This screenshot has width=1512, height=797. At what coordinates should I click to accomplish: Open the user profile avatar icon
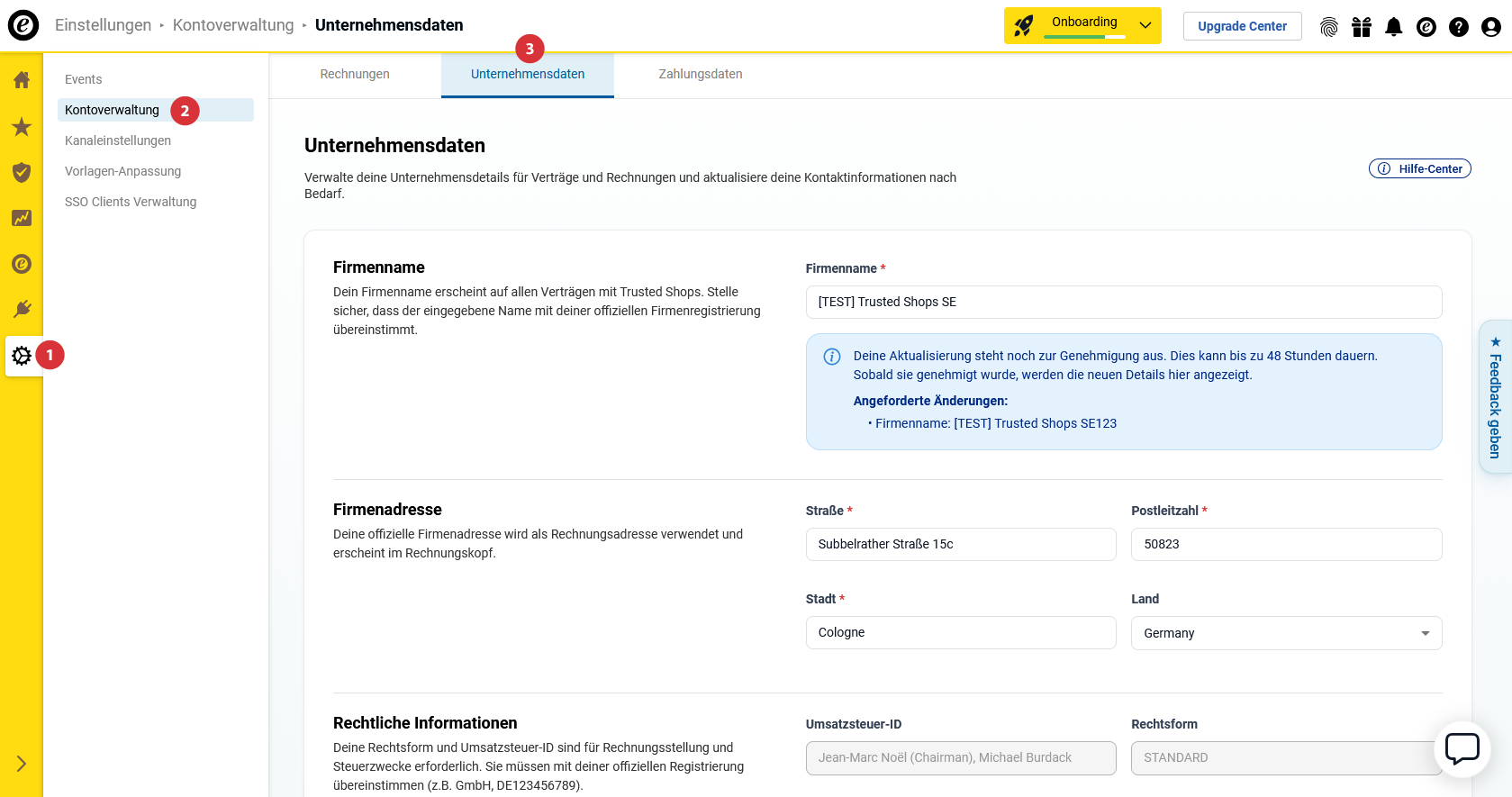1490,27
